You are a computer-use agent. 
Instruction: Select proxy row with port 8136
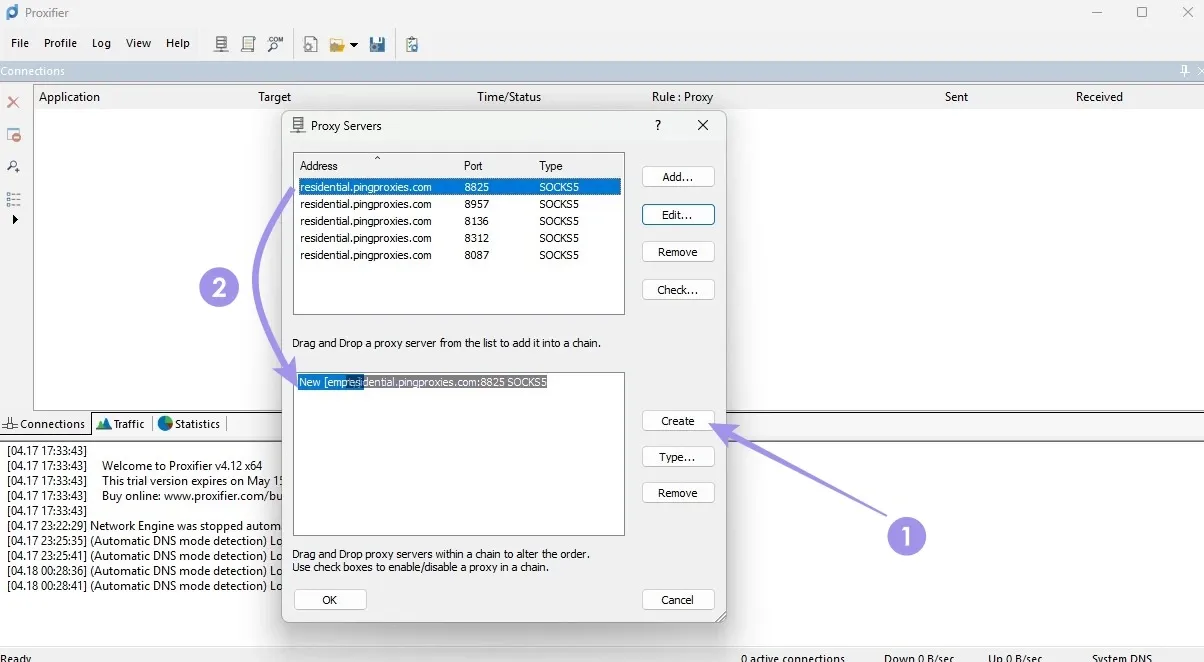[x=459, y=221]
